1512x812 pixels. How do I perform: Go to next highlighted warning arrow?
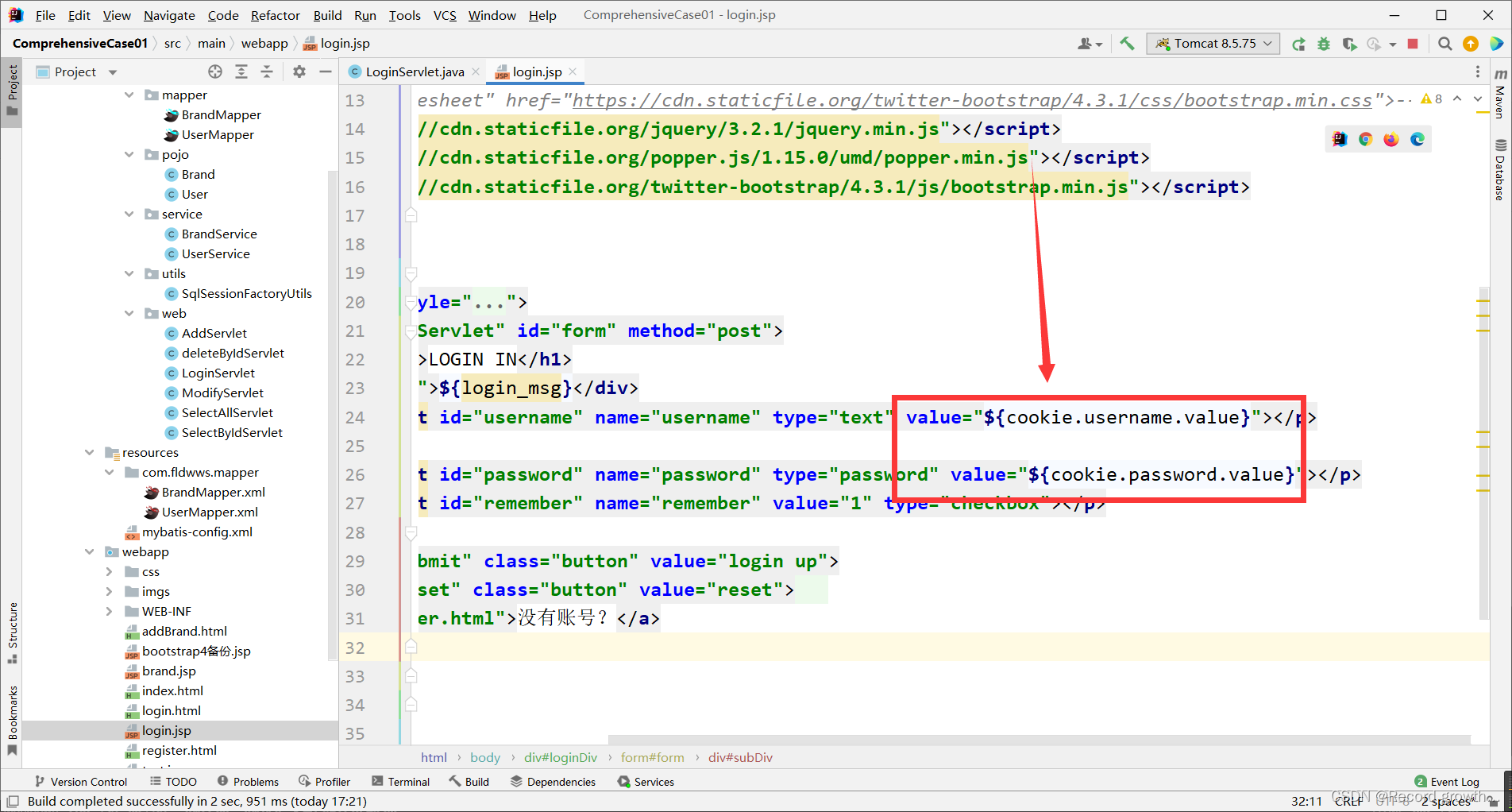coord(1477,99)
